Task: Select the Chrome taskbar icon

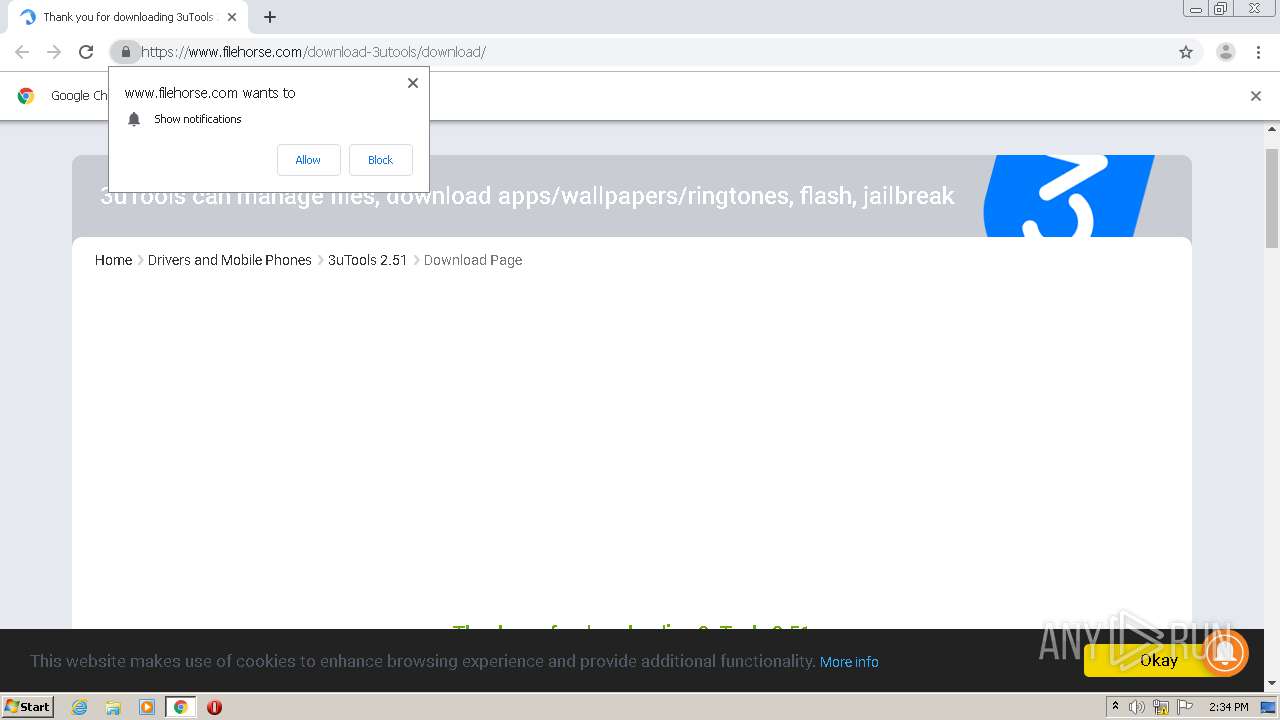Action: click(x=181, y=707)
